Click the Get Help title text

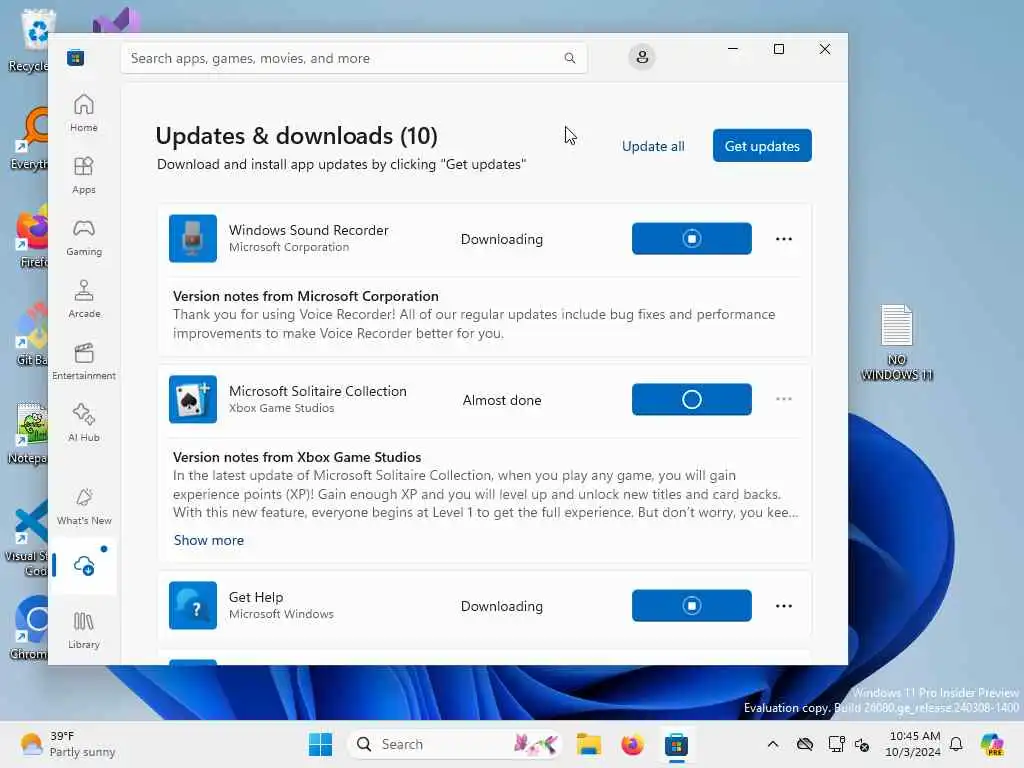tap(256, 597)
